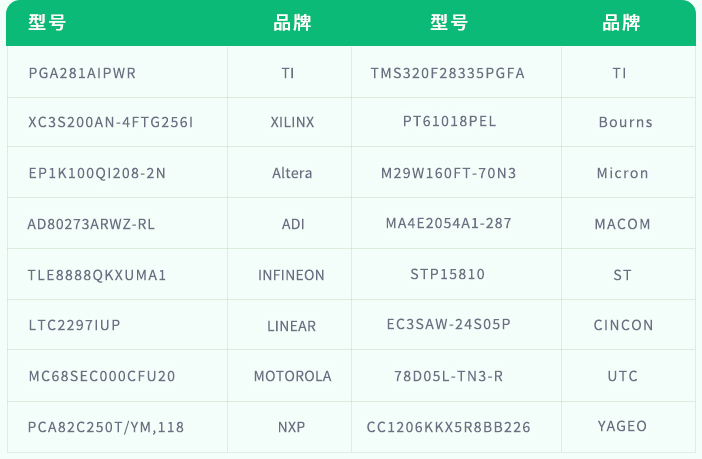This screenshot has width=702, height=459.
Task: Select part number PT61018PEL
Action: pos(449,121)
